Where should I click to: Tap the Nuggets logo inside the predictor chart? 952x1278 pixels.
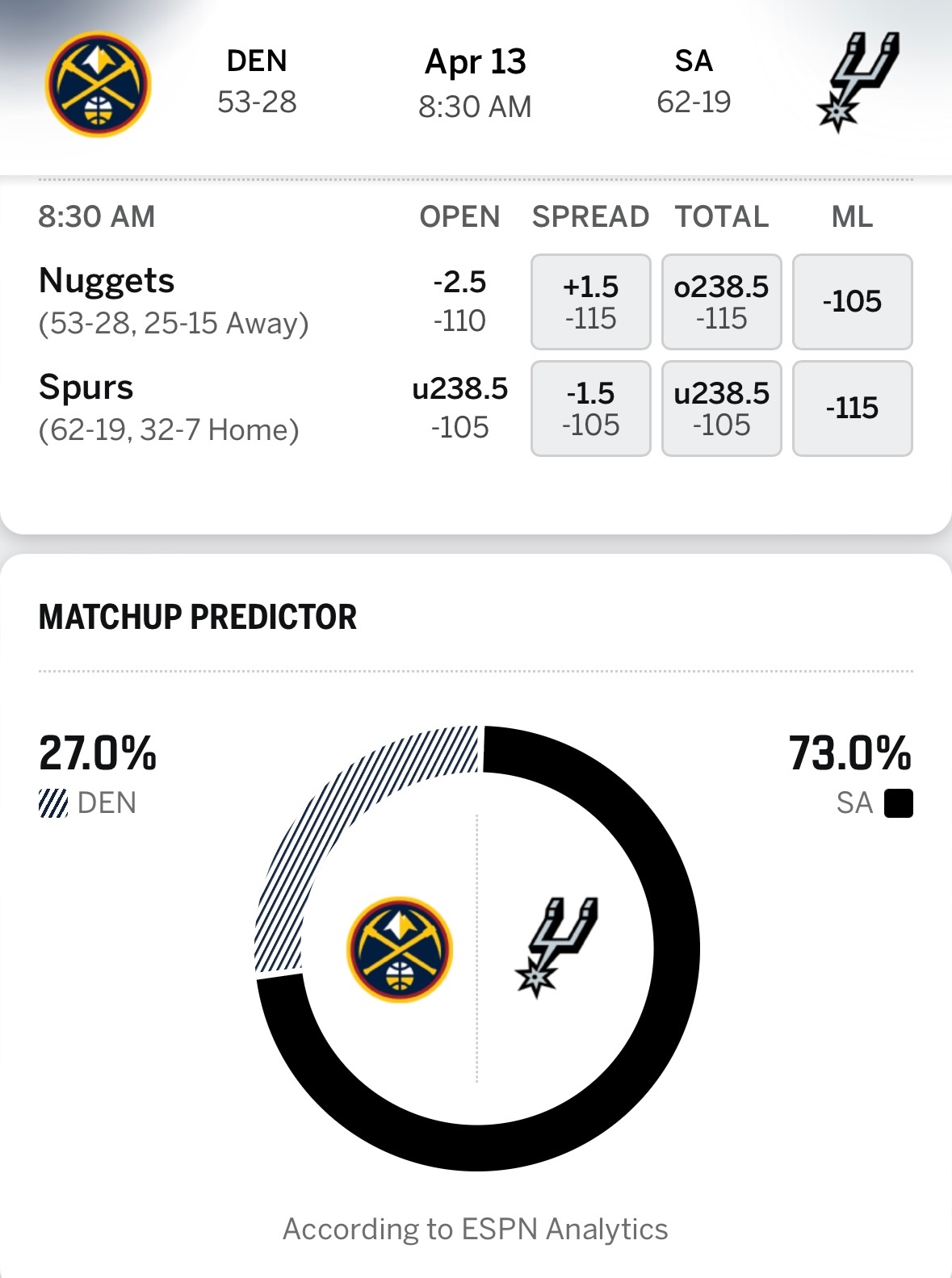tap(400, 949)
